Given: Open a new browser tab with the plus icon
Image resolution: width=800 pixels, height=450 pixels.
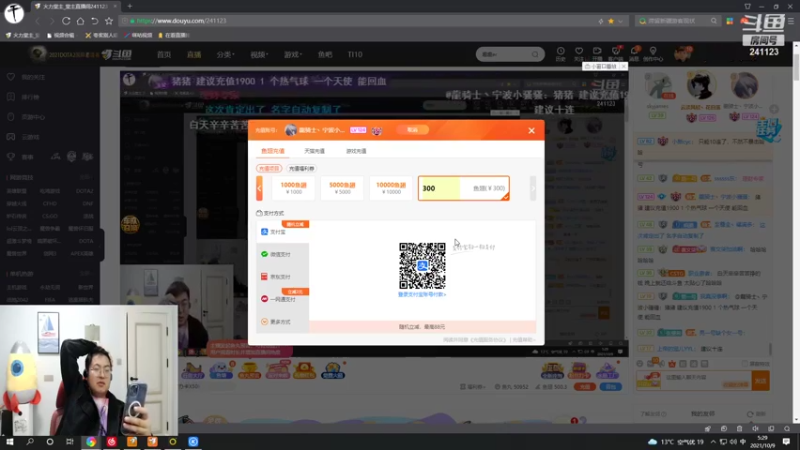Looking at the screenshot, I should coord(130,6).
